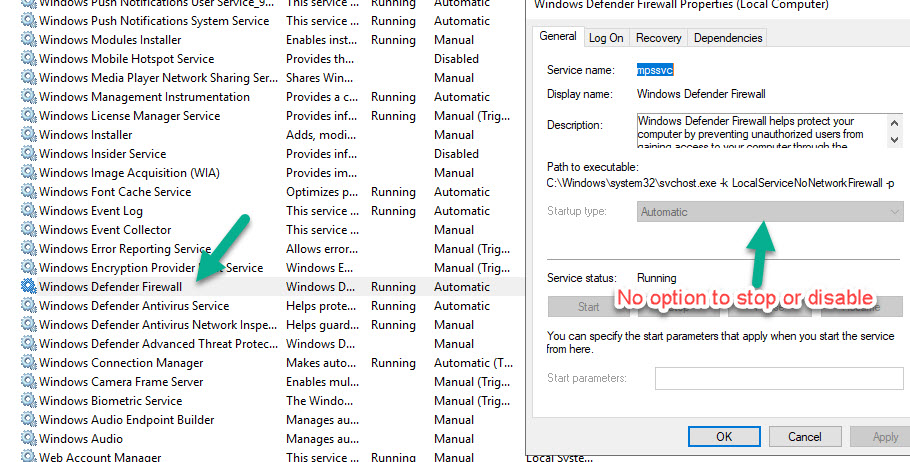Screen dimensions: 910x462
Task: Select Windows Insider Service name
Action: coord(102,153)
